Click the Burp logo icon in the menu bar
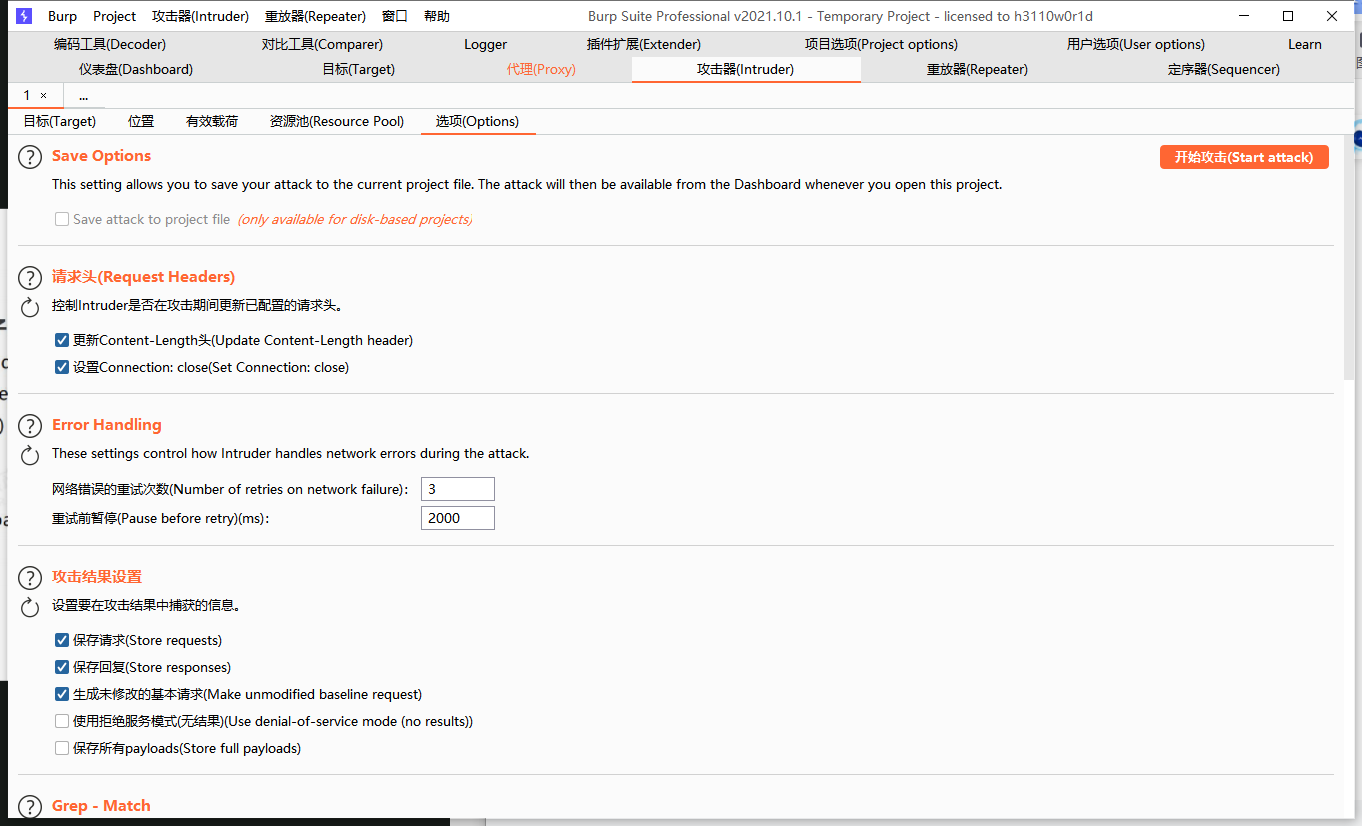 click(23, 15)
